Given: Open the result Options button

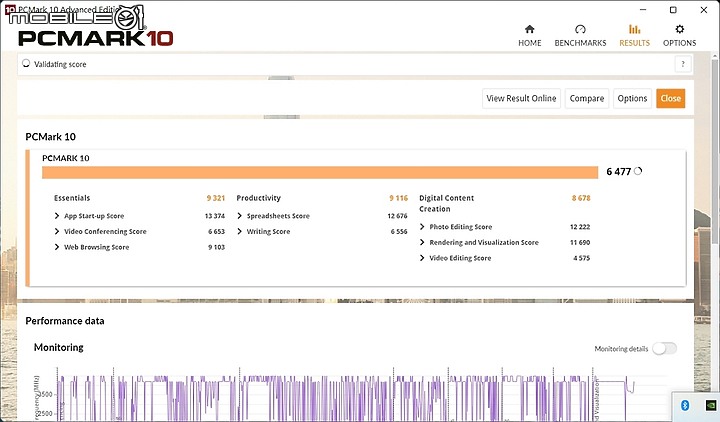Looking at the screenshot, I should point(632,98).
